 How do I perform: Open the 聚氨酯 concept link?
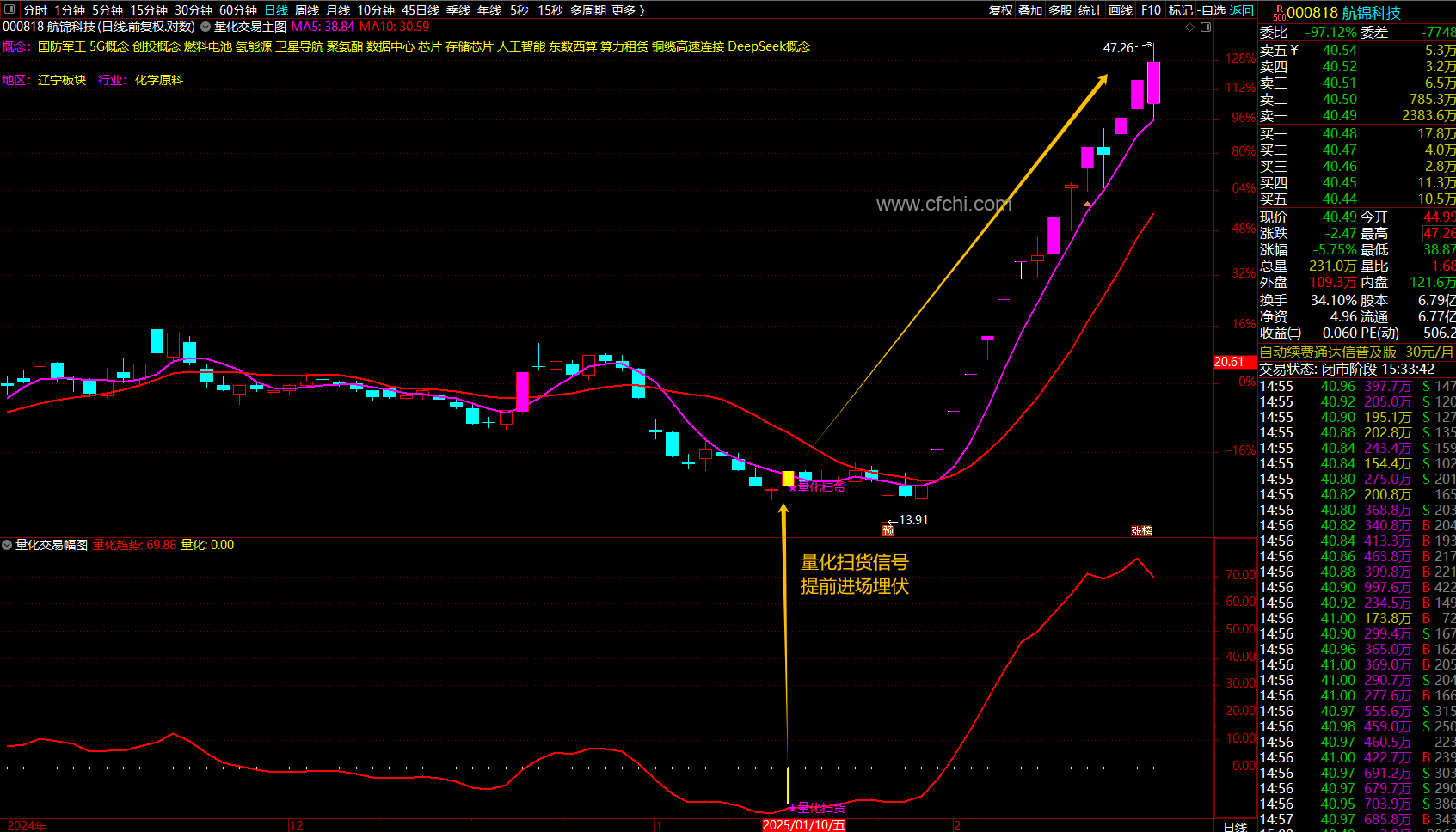345,46
